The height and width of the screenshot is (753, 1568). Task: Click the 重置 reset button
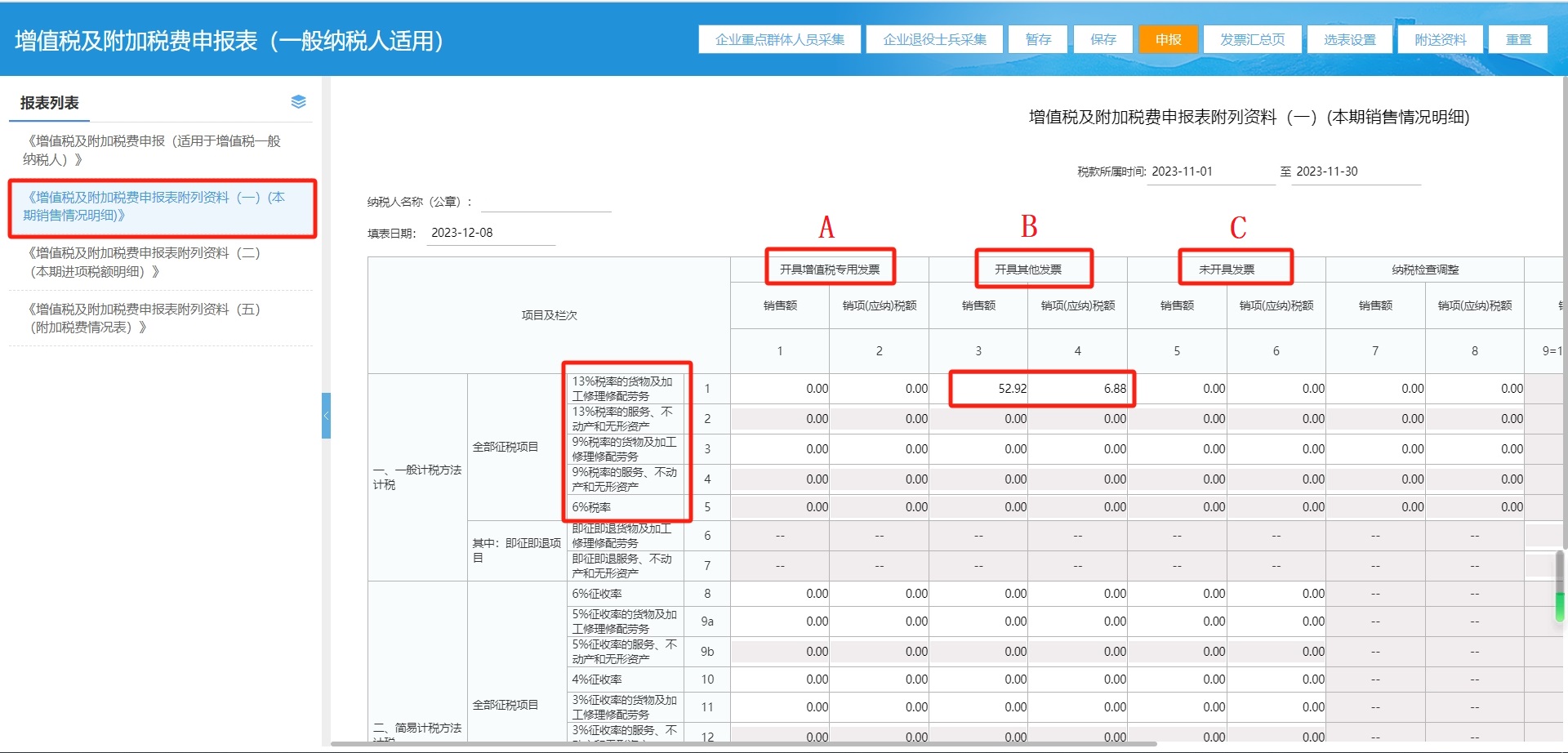[x=1518, y=39]
